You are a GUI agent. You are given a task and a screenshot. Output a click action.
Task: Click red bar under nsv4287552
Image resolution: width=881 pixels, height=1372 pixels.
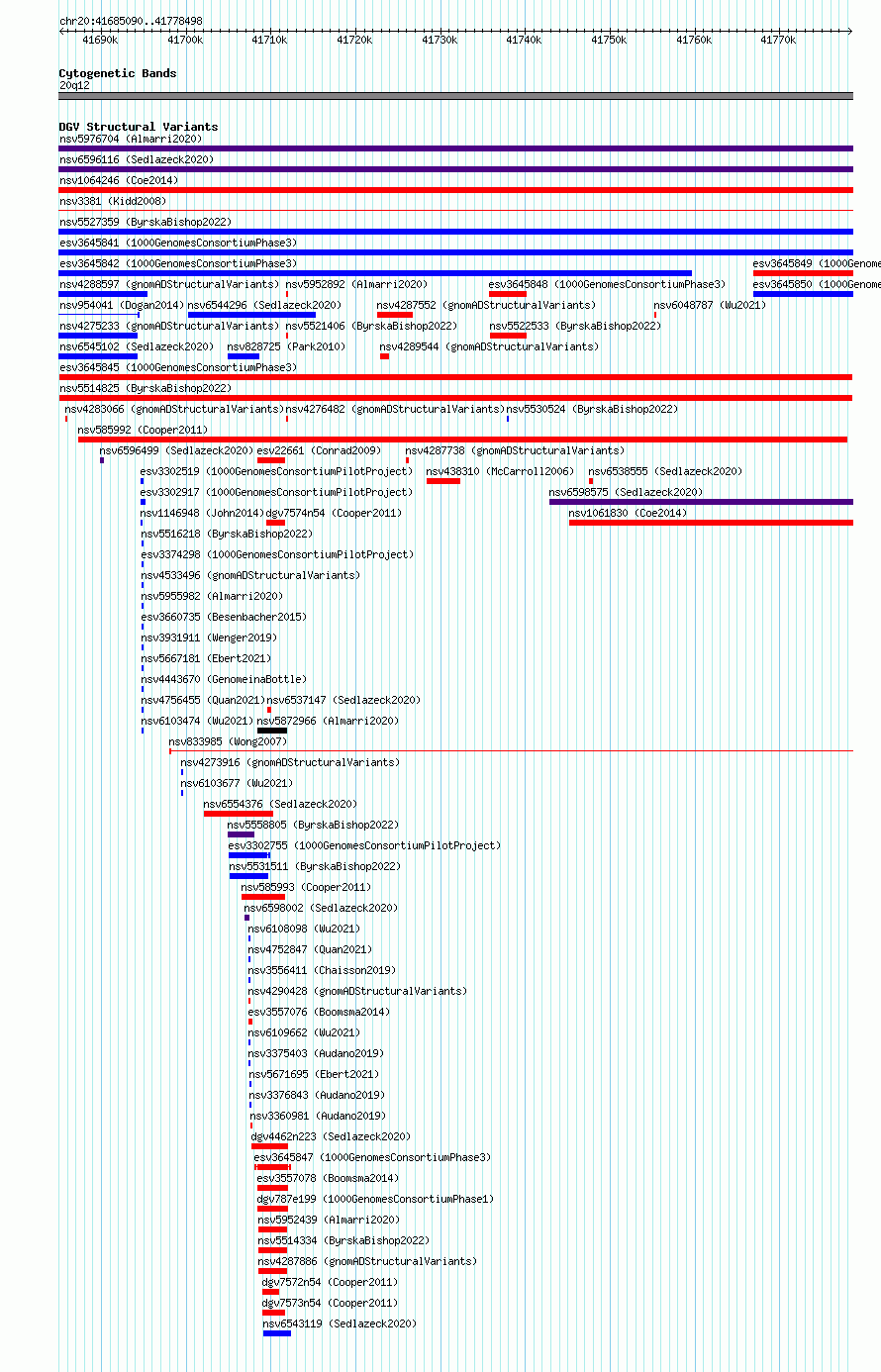[395, 315]
